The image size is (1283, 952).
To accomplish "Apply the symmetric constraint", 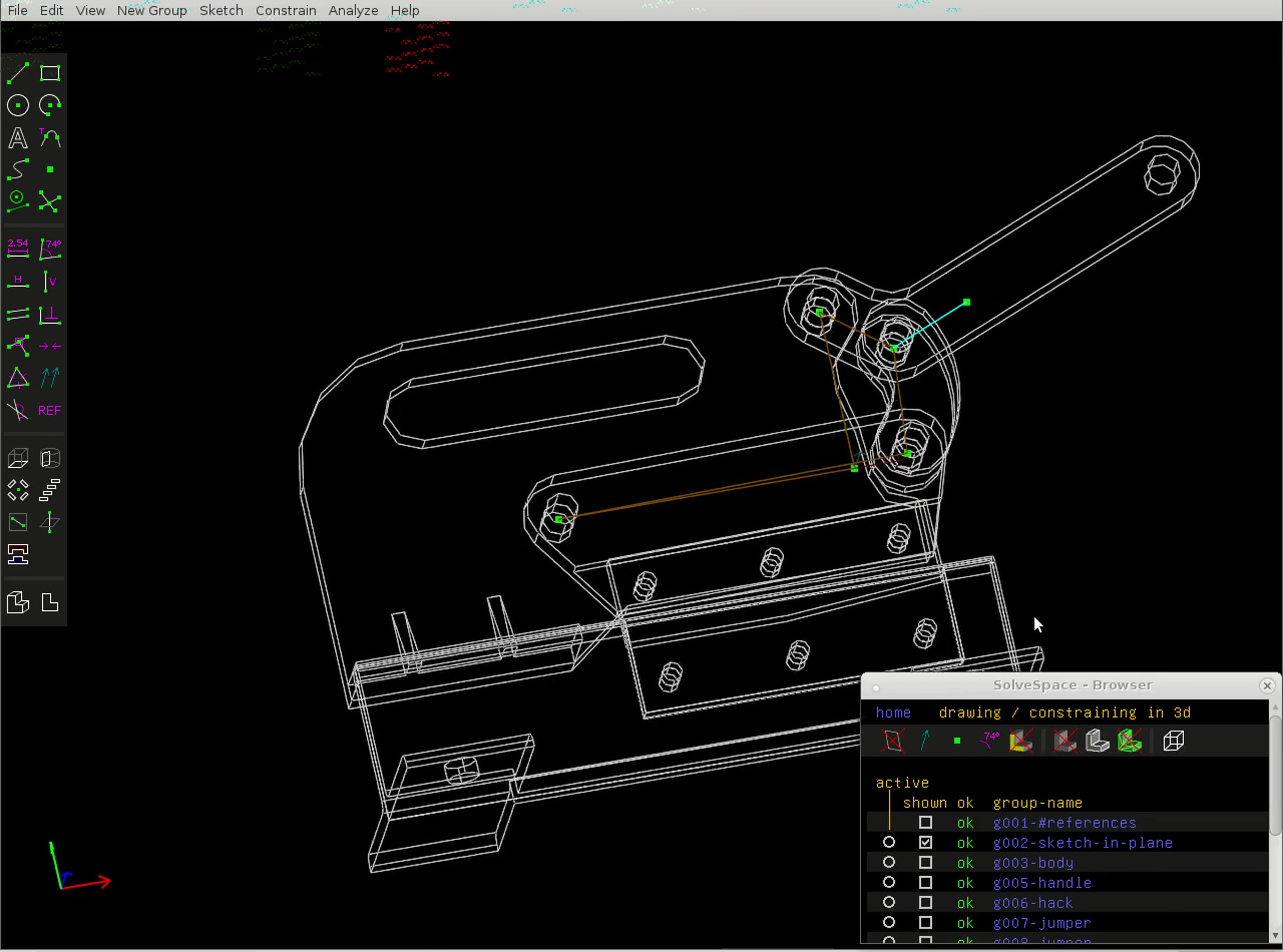I will [50, 346].
